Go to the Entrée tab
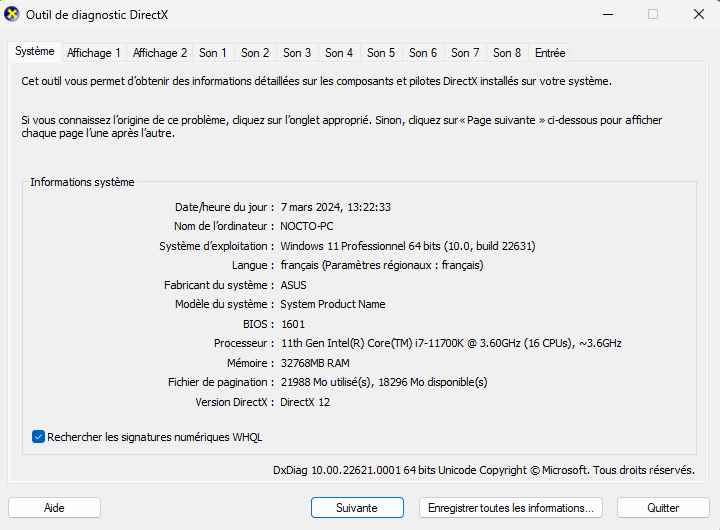Screen dimensions: 720x530 (550, 53)
